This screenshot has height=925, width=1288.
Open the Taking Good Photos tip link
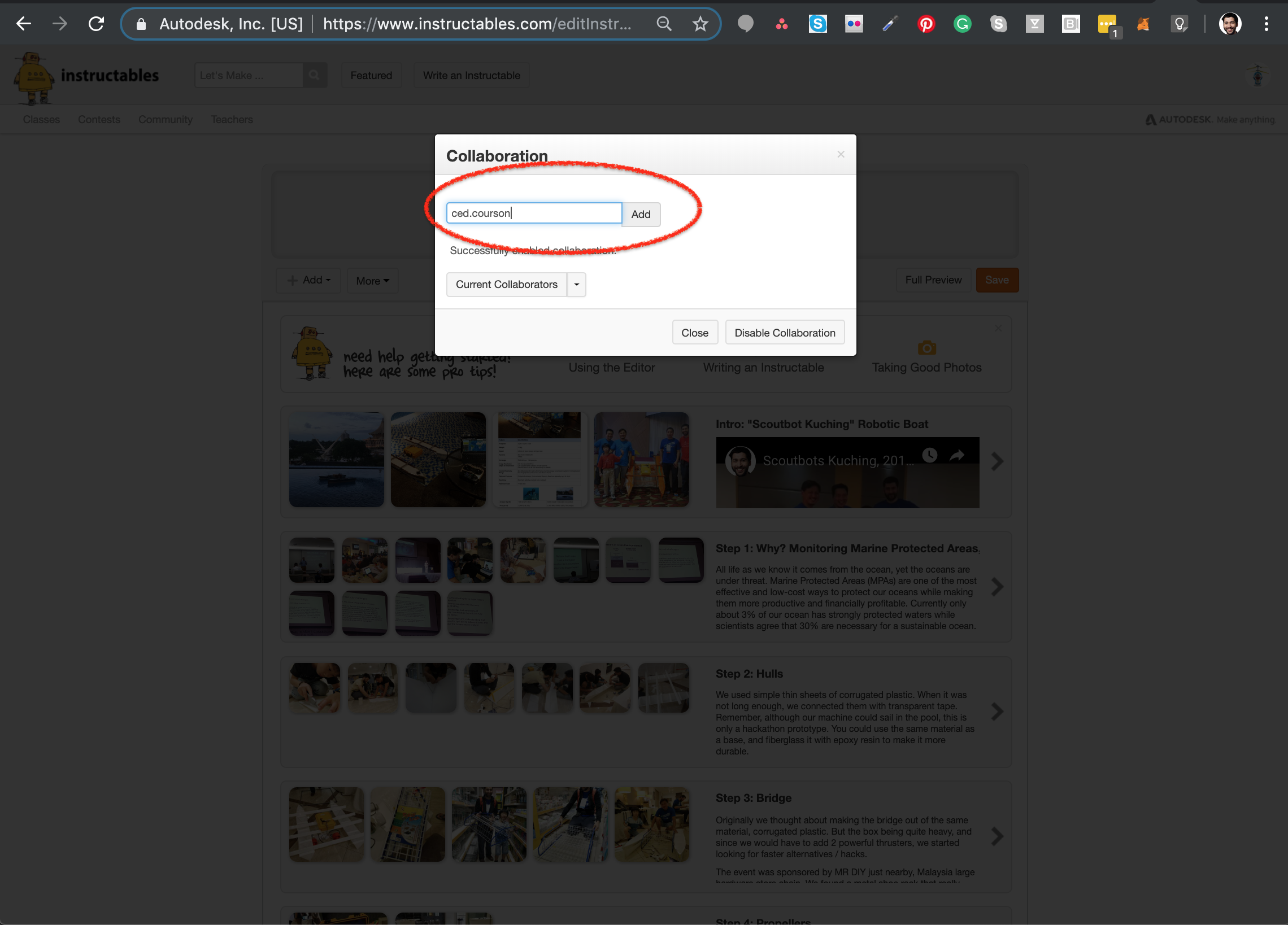pos(927,368)
